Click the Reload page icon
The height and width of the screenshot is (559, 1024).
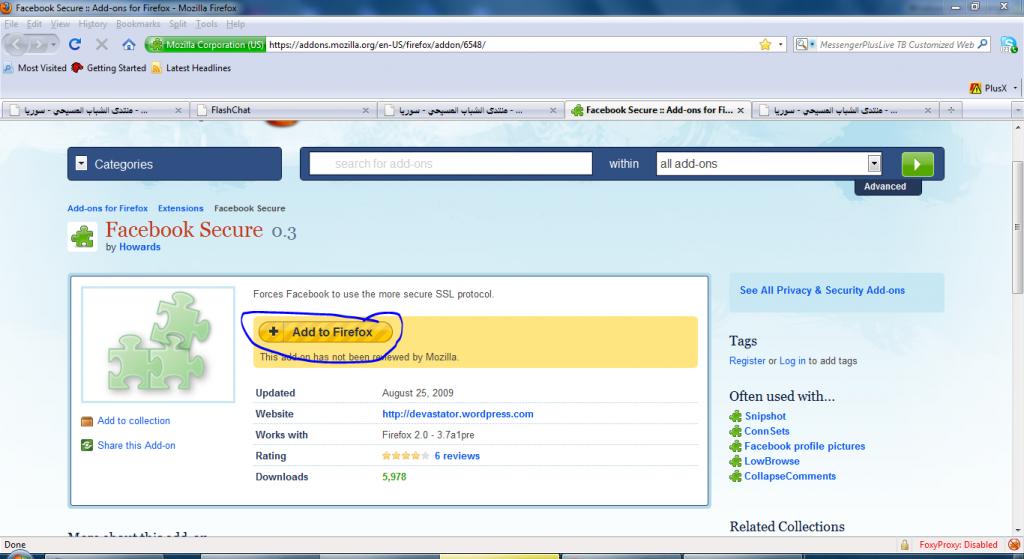coord(74,45)
